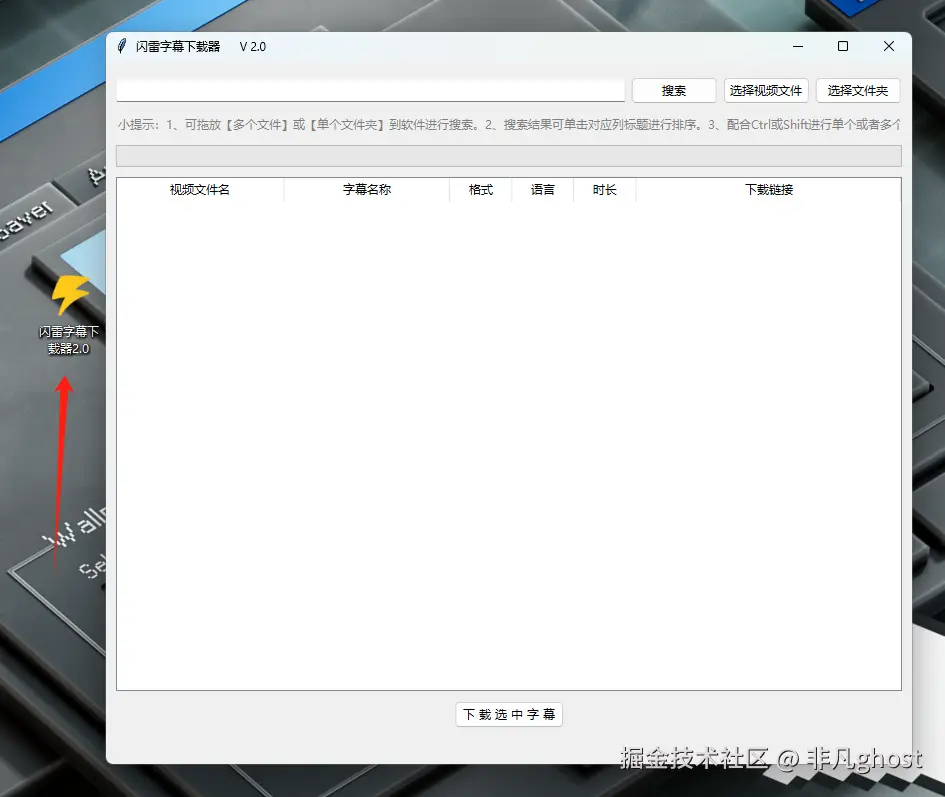The image size is (945, 797).
Task: Click inside the search input field
Action: [370, 90]
